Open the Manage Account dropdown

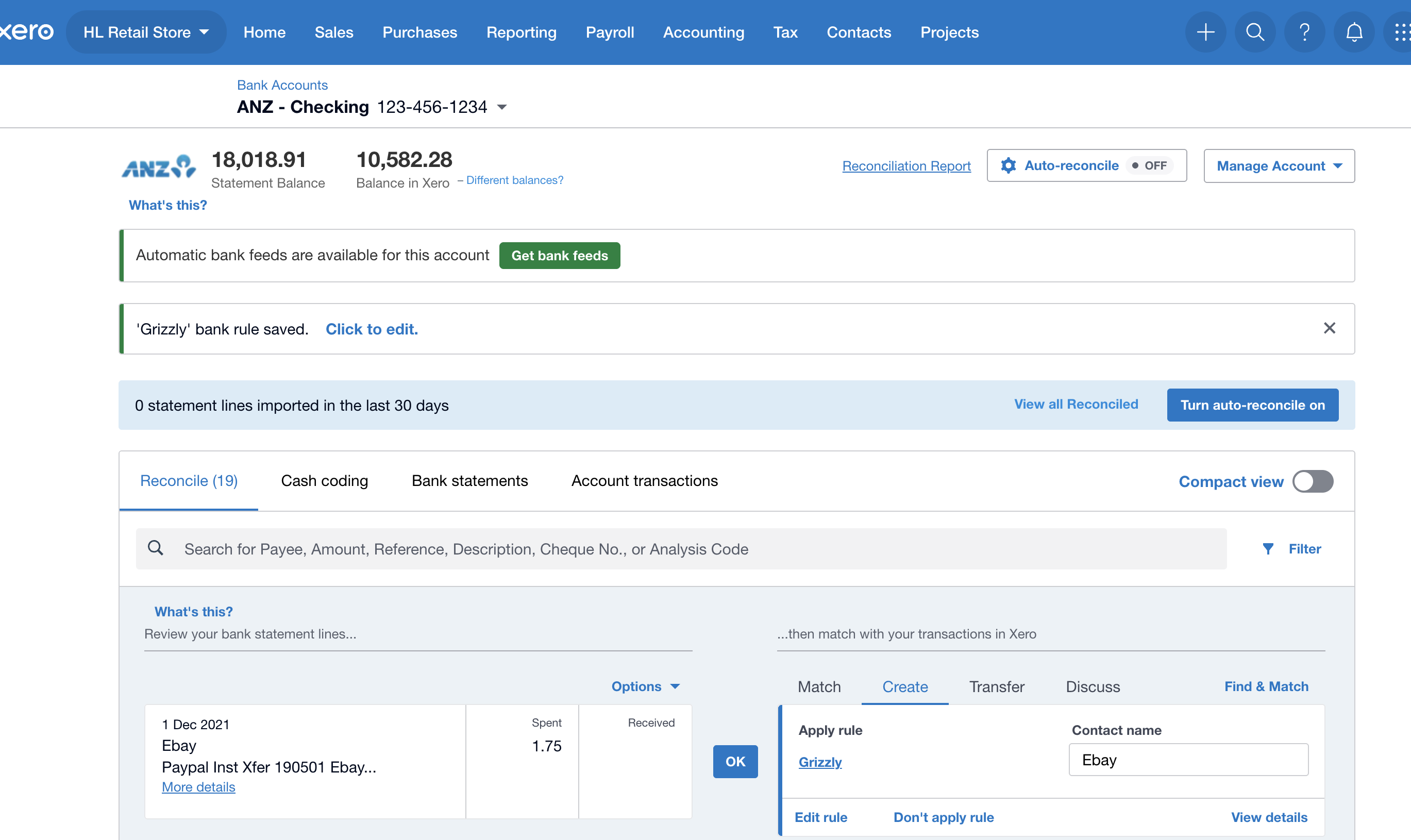pyautogui.click(x=1279, y=166)
